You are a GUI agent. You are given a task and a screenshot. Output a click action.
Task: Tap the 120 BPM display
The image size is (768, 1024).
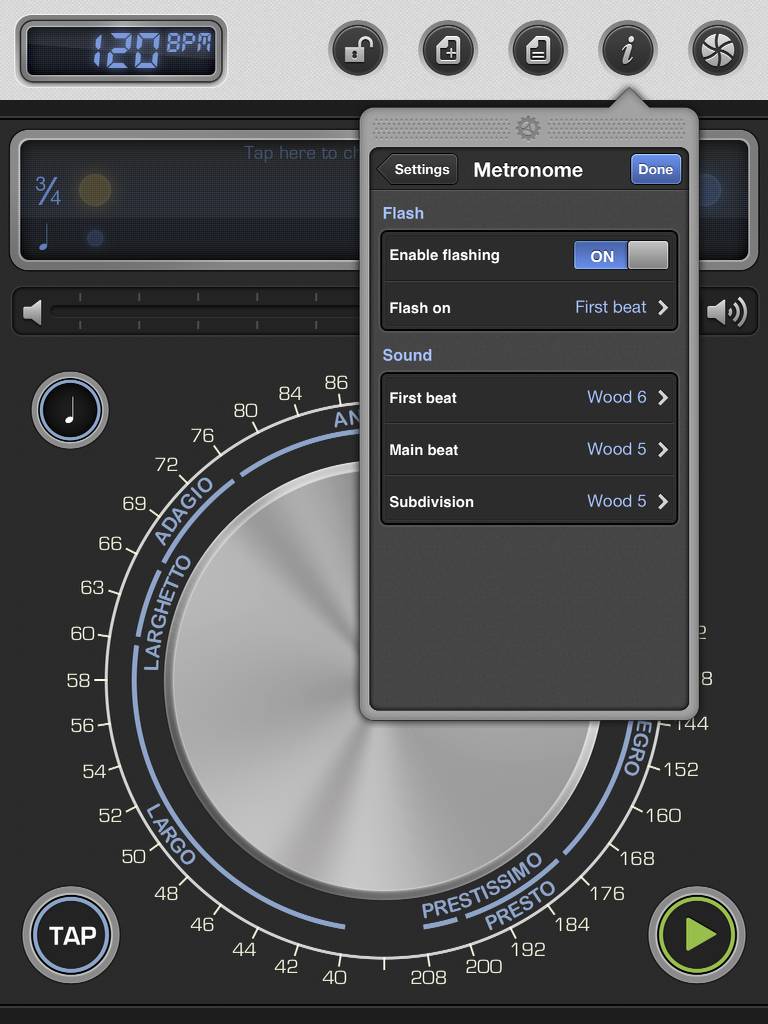121,50
